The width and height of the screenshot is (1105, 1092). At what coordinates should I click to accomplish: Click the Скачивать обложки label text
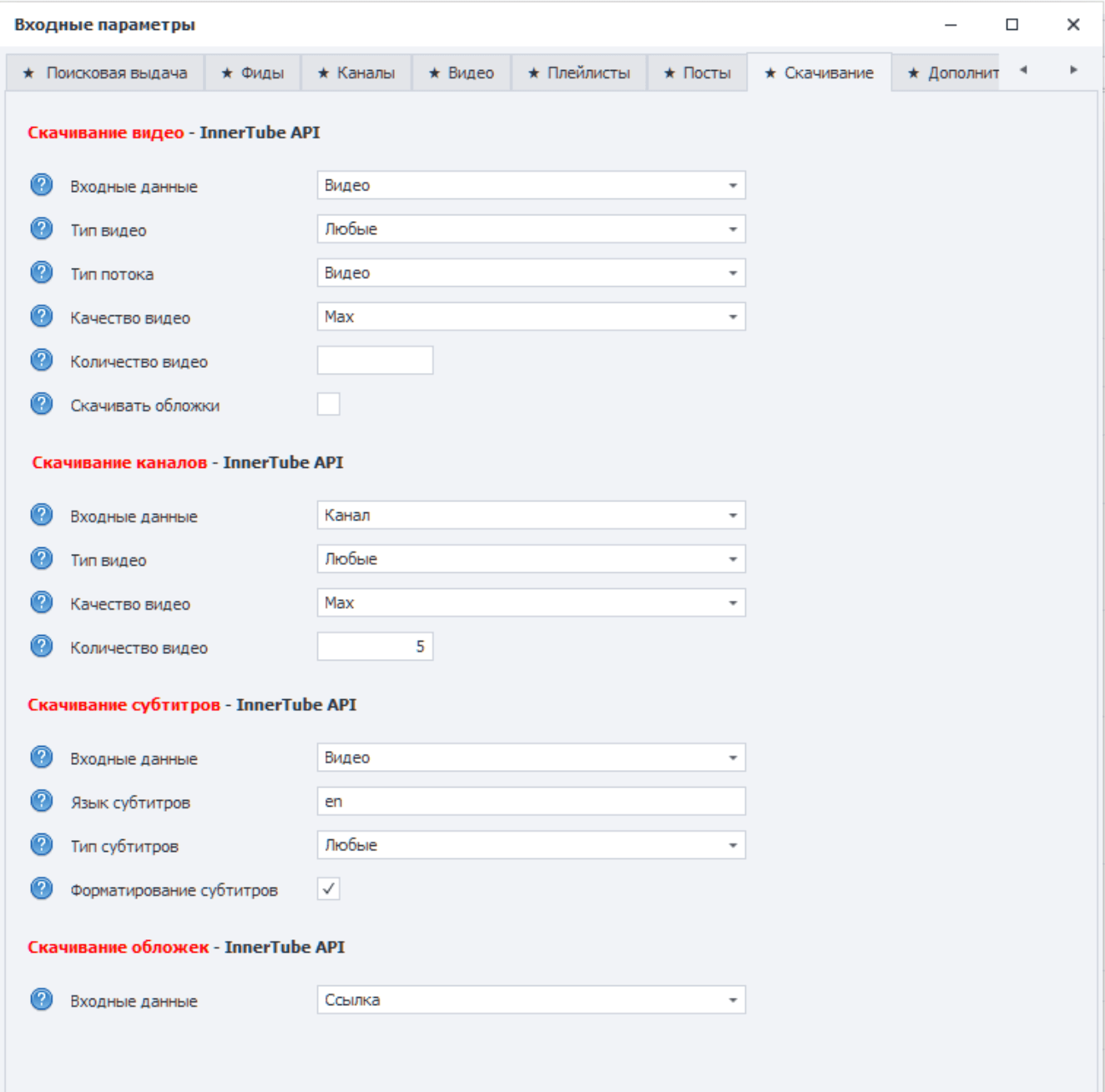pyautogui.click(x=145, y=405)
